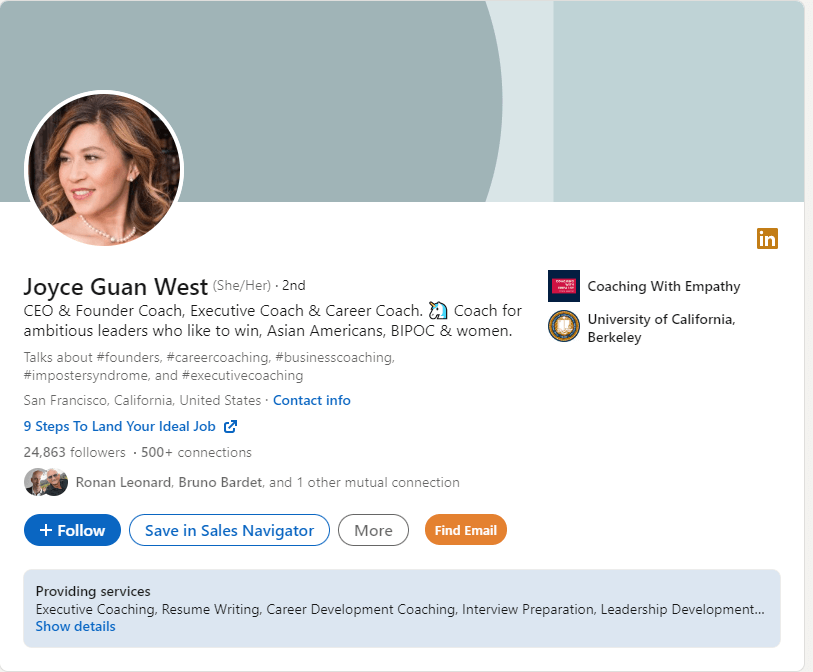Image resolution: width=813 pixels, height=672 pixels.
Task: Click Ronan Leonard's name
Action: click(x=122, y=482)
